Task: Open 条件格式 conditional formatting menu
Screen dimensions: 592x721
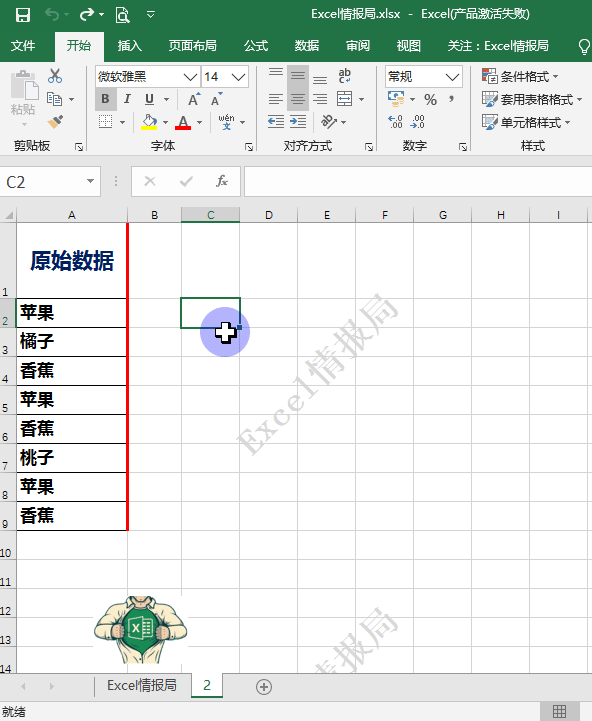Action: click(520, 76)
